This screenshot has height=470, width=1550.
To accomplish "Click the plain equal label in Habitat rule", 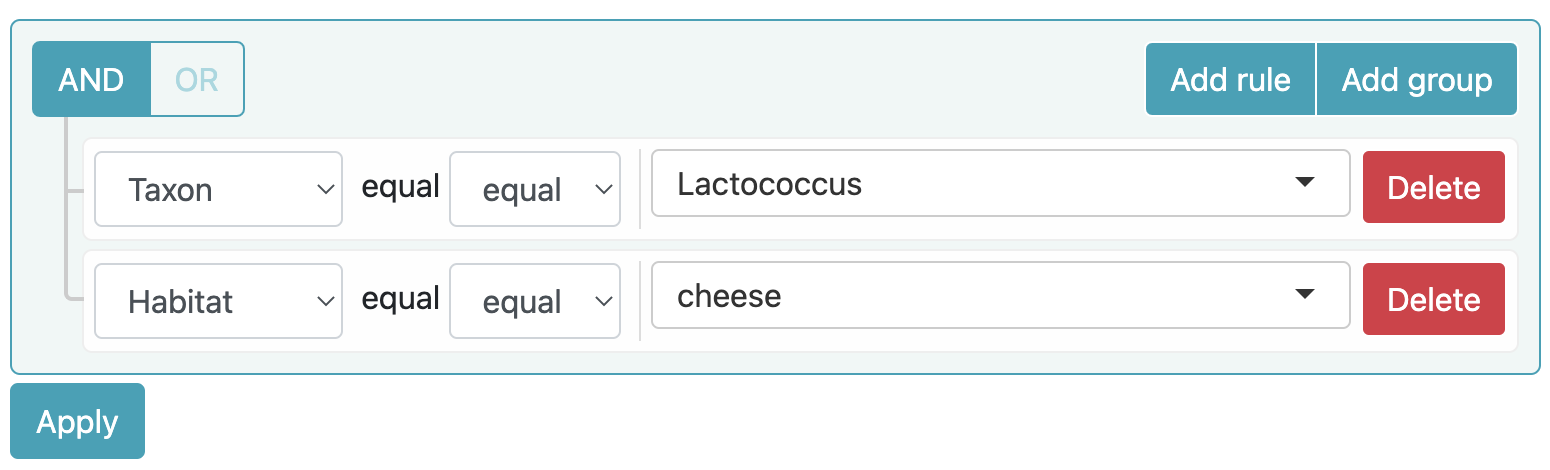I will [x=400, y=298].
